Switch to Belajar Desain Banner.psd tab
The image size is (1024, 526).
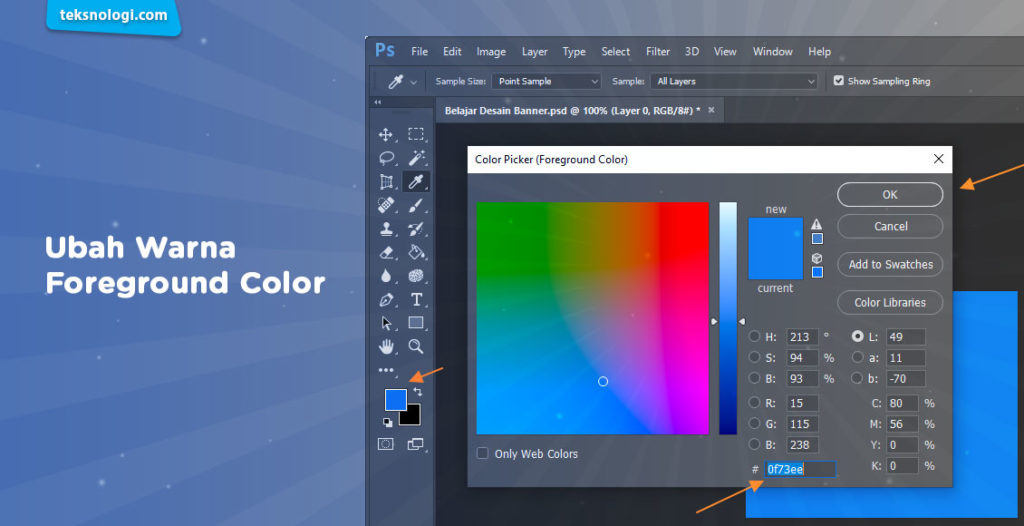tap(572, 110)
